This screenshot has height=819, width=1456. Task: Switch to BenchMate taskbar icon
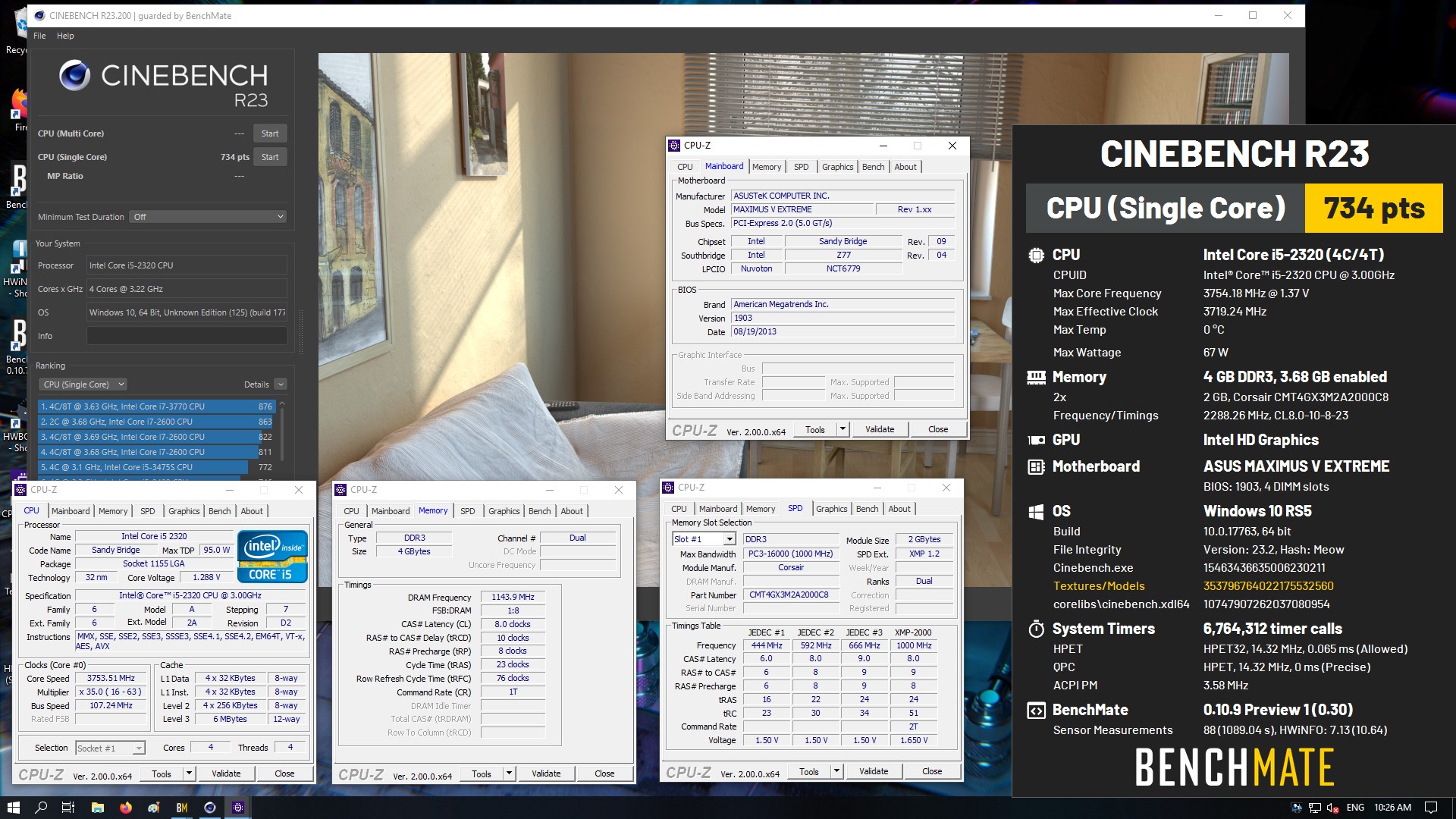pos(181,808)
